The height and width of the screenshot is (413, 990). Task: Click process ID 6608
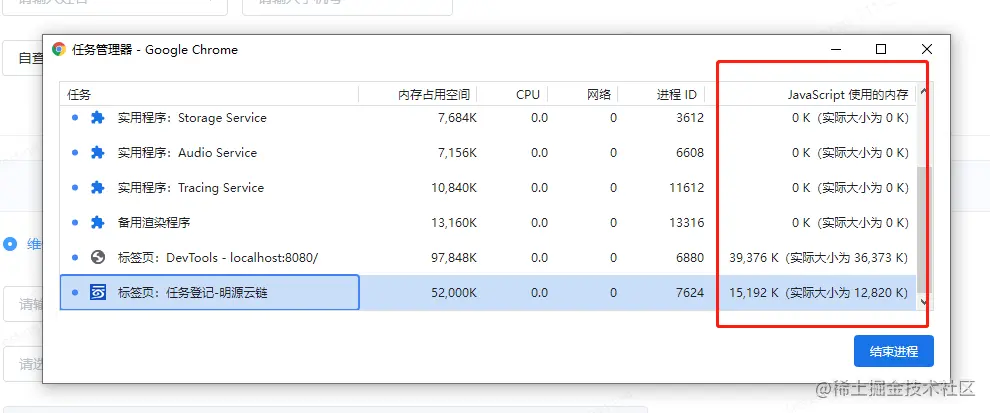(689, 152)
